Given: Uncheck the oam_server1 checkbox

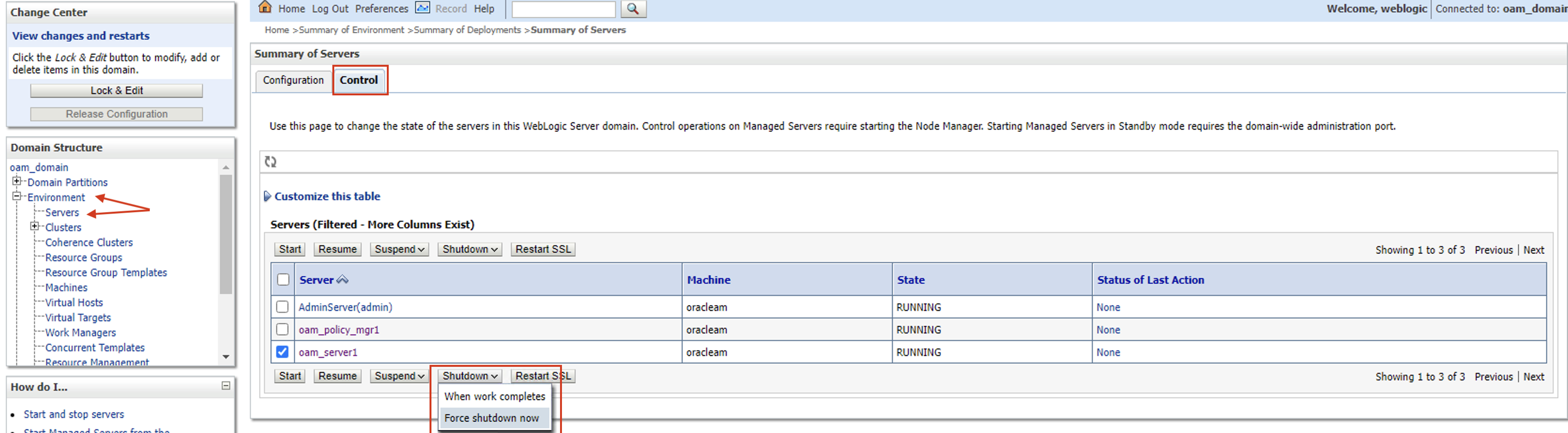Looking at the screenshot, I should click(283, 352).
